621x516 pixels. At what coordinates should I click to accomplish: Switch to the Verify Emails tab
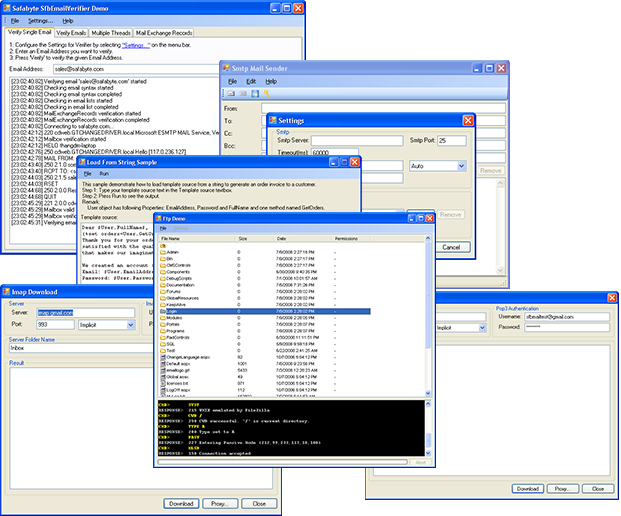point(71,33)
